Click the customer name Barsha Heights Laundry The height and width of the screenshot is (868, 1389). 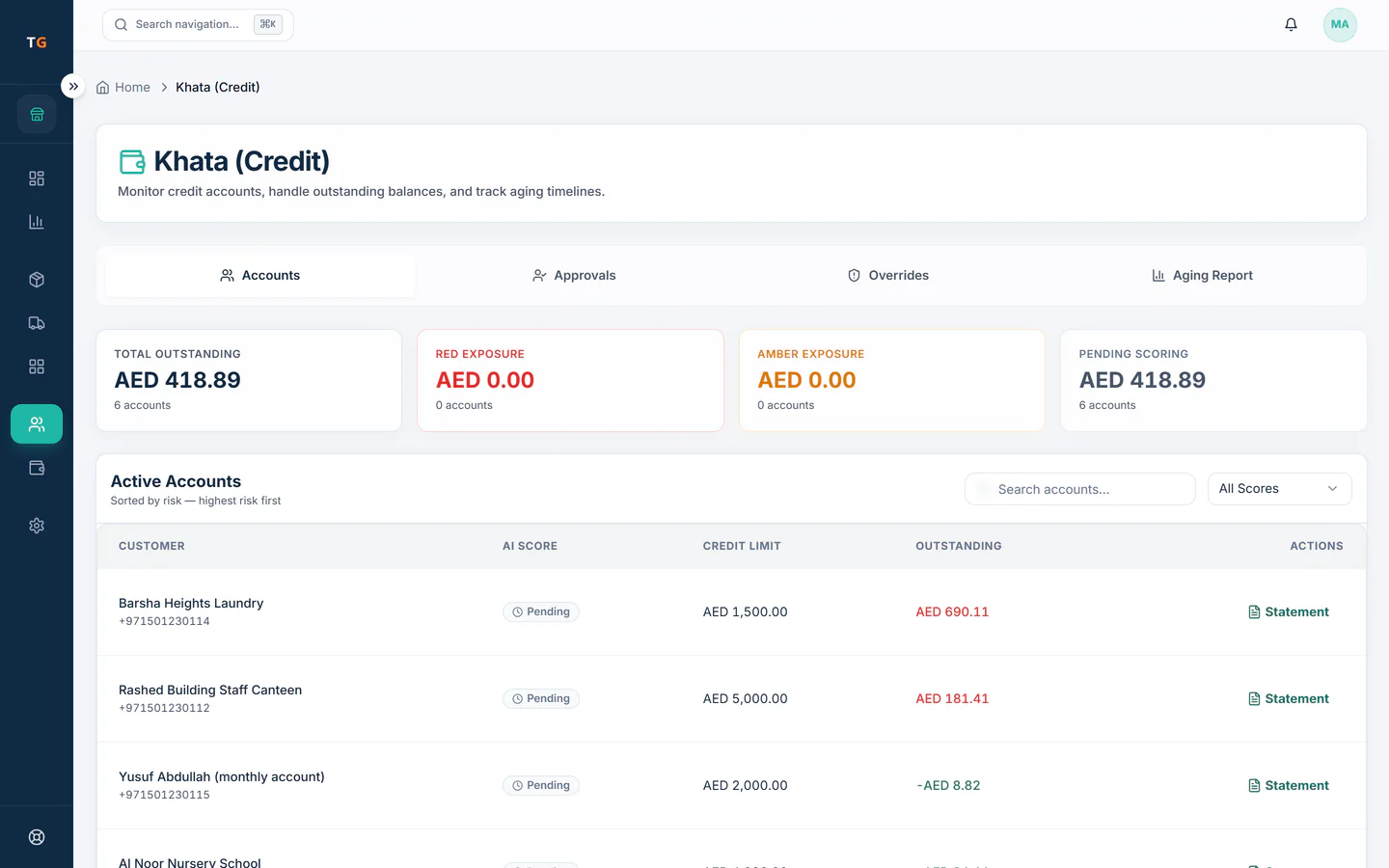[x=191, y=604]
